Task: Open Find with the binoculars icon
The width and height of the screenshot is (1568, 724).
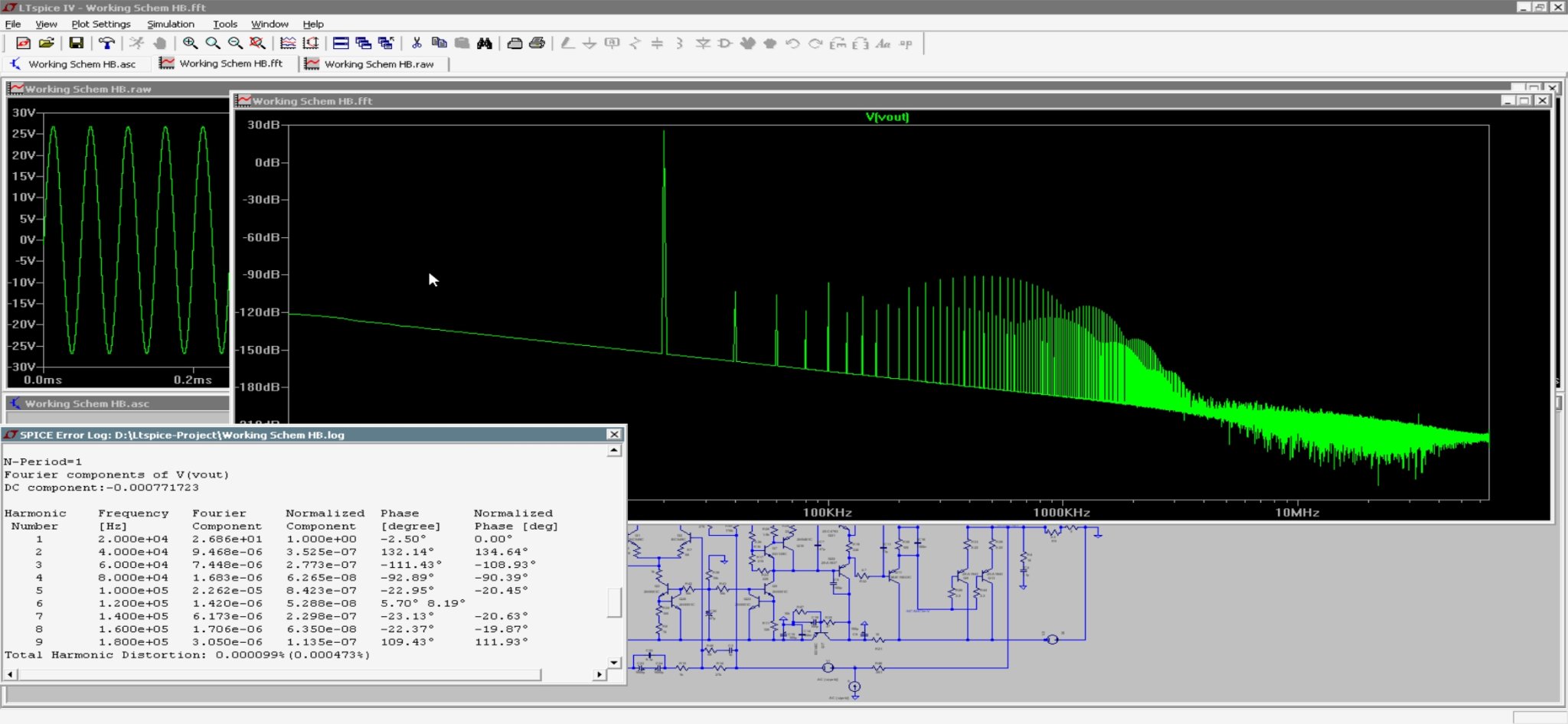Action: [x=485, y=44]
